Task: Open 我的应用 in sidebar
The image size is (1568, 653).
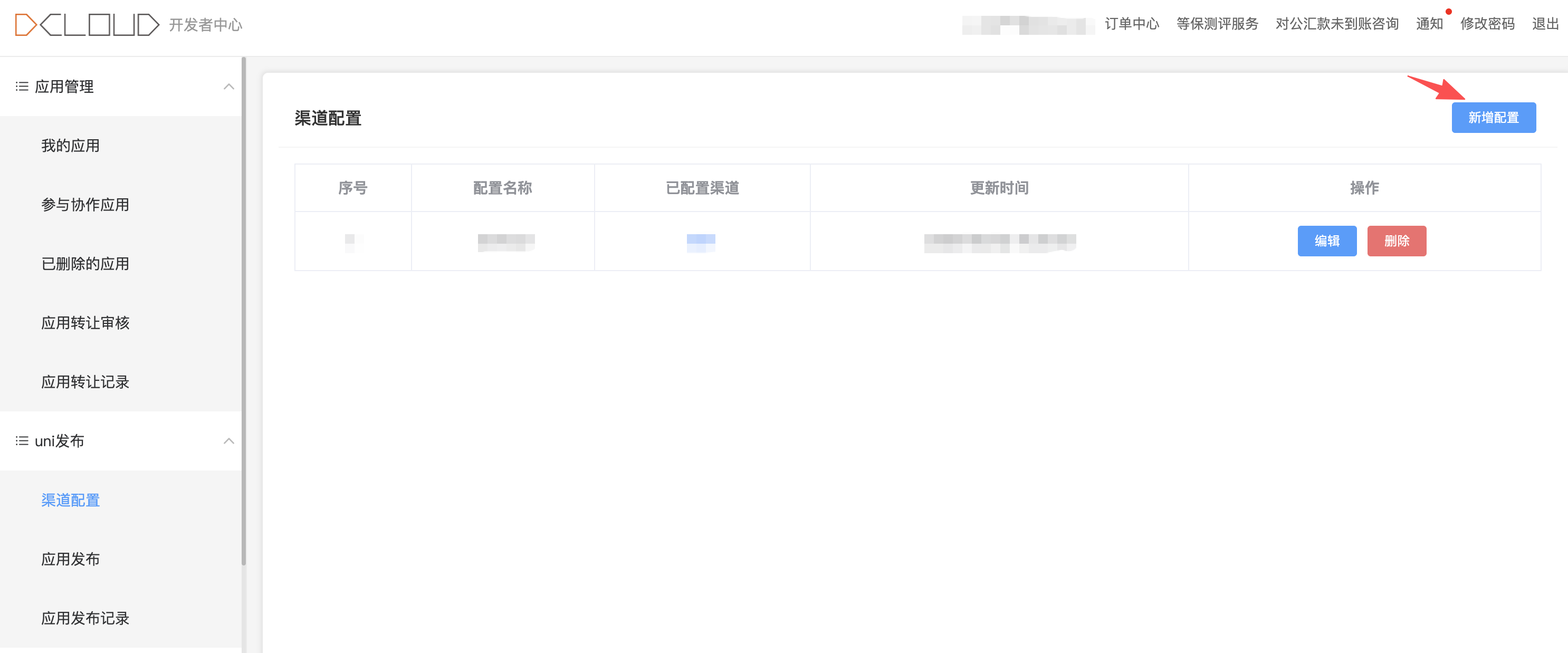Action: coord(70,146)
